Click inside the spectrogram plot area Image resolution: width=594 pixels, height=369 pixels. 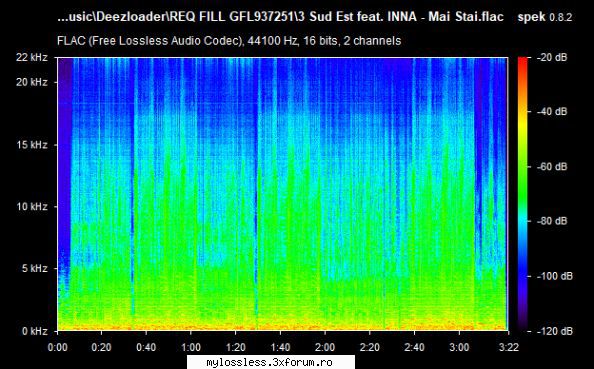[x=283, y=194]
